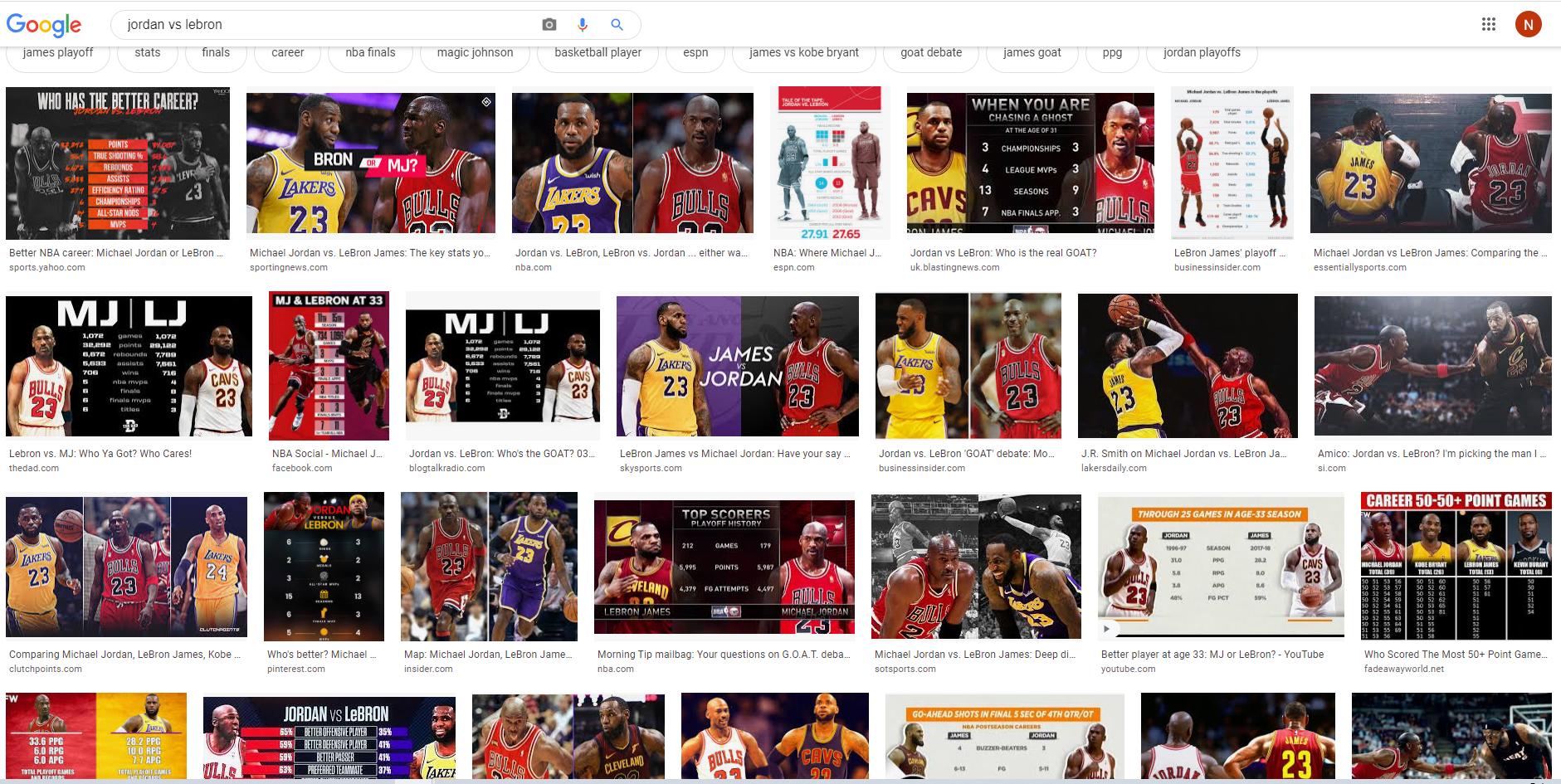
Task: Visit lakersdaily.com source link
Action: 1114,468
